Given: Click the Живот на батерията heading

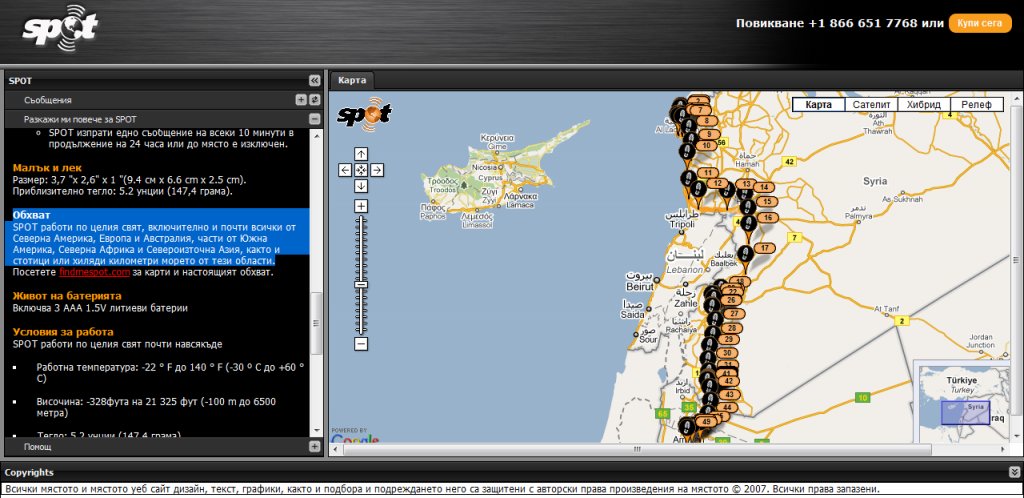Looking at the screenshot, I should [x=67, y=296].
